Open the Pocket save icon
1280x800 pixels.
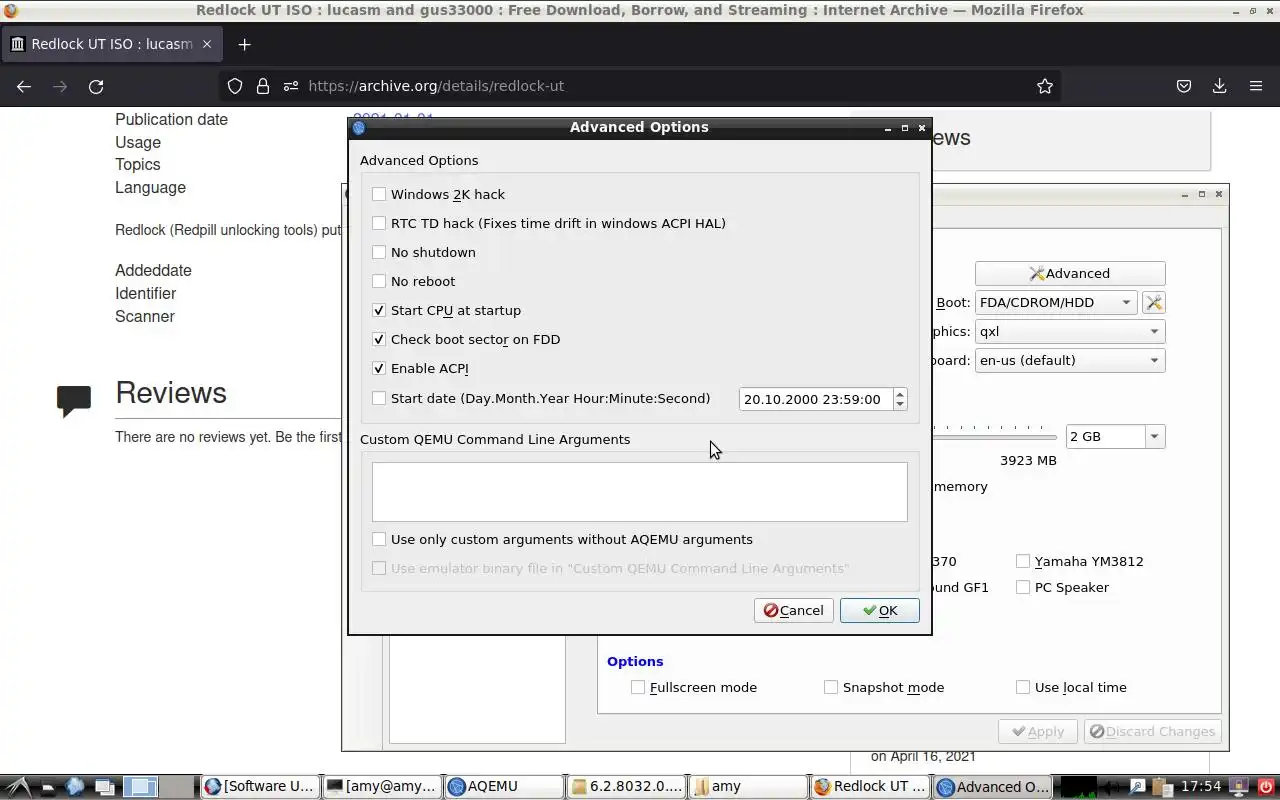coord(1184,86)
